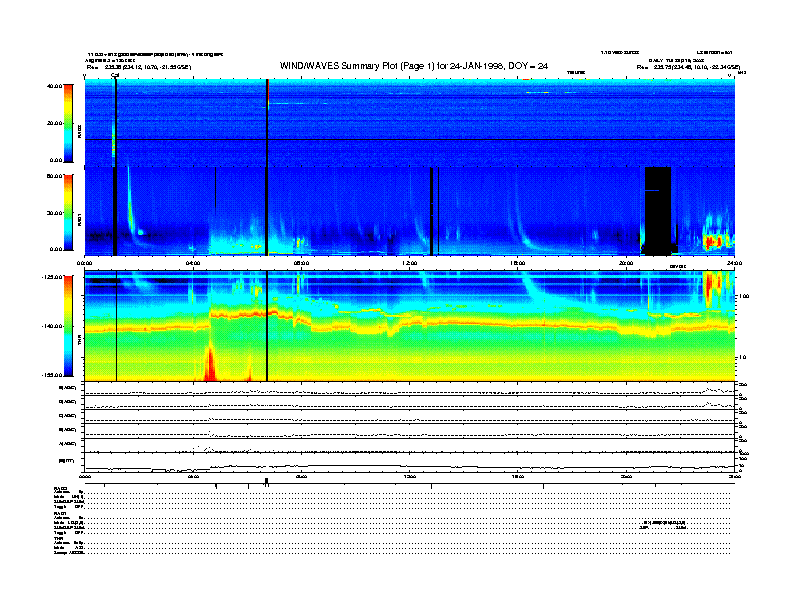Viewport: 792px width, 612px height.
Task: Click the 100 label on TNR right axis
Action: pyautogui.click(x=743, y=296)
